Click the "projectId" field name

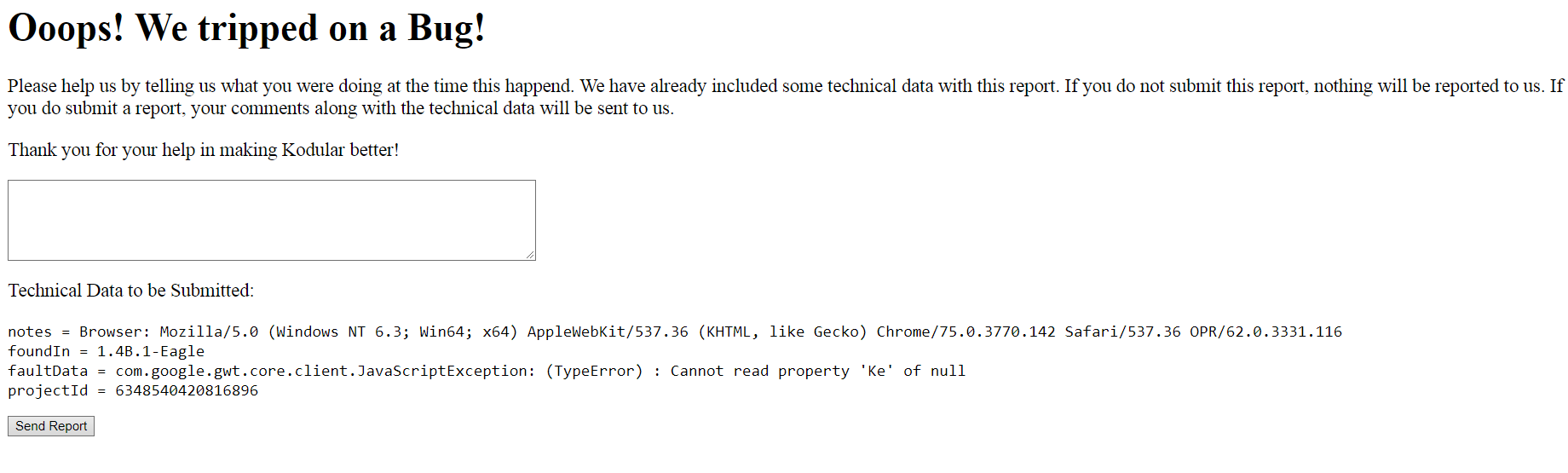point(48,390)
